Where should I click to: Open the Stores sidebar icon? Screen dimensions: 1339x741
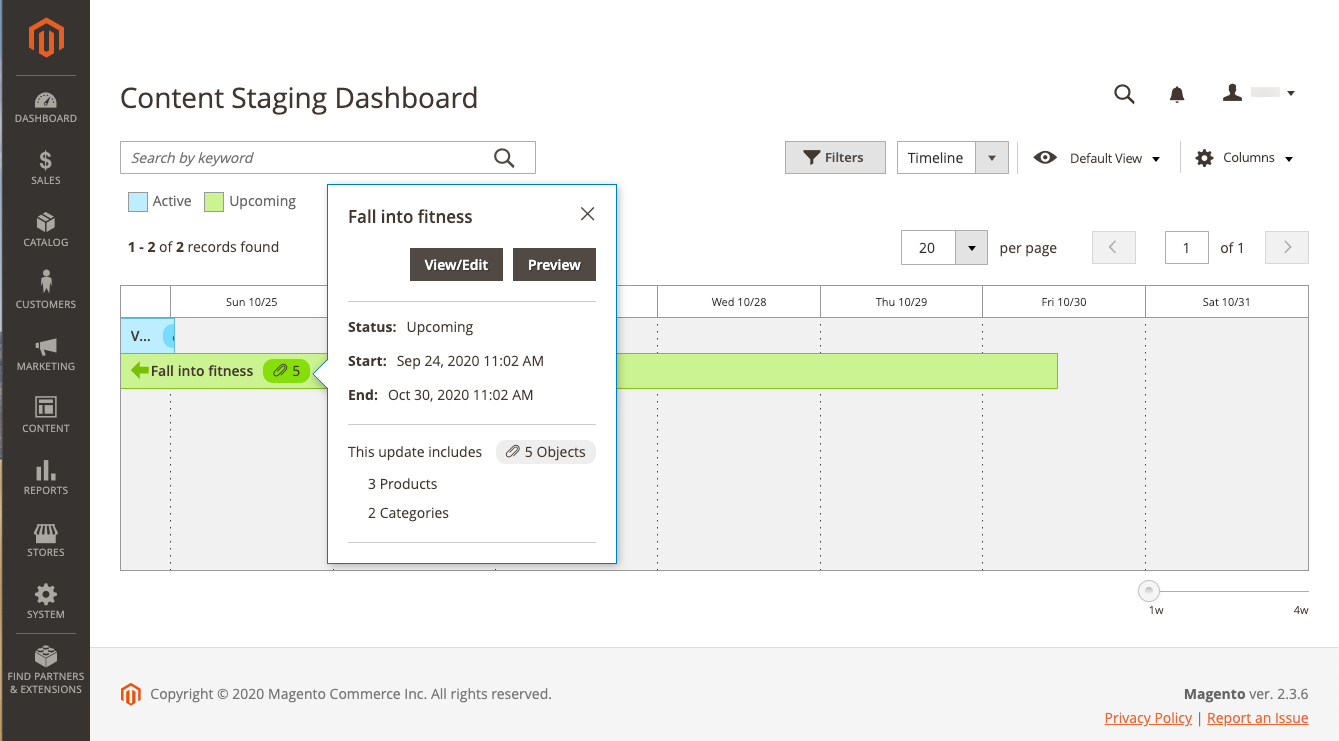tap(45, 541)
